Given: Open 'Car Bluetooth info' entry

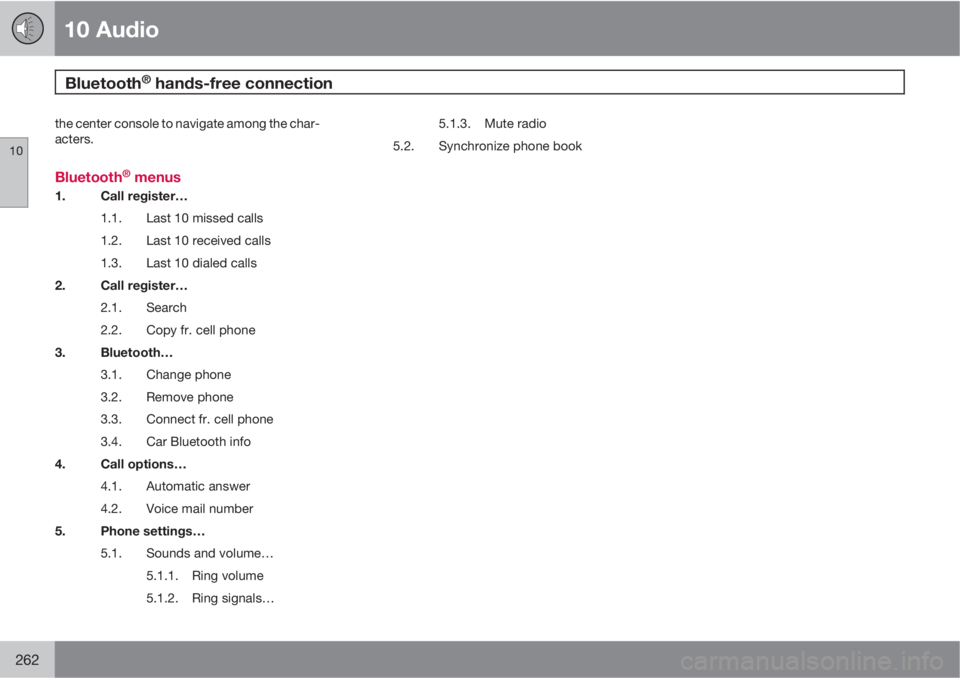Looking at the screenshot, I should click(198, 442).
